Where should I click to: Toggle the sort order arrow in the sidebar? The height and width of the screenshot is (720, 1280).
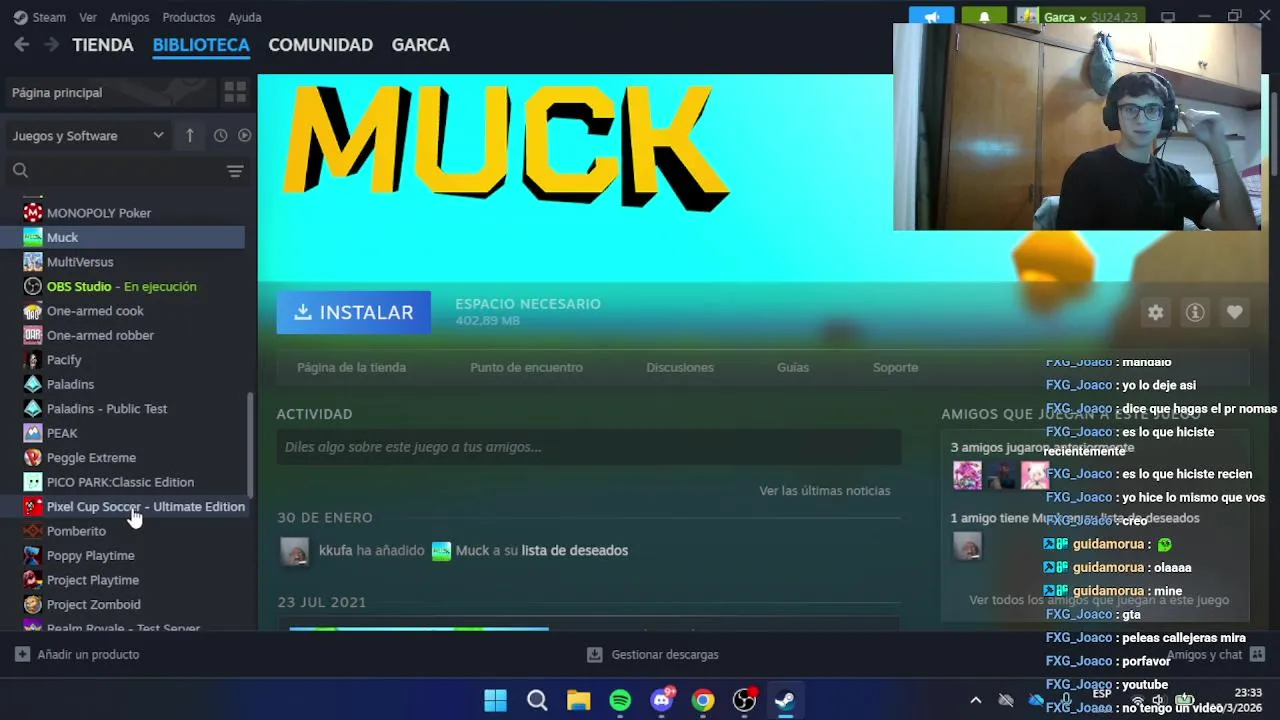pos(190,135)
